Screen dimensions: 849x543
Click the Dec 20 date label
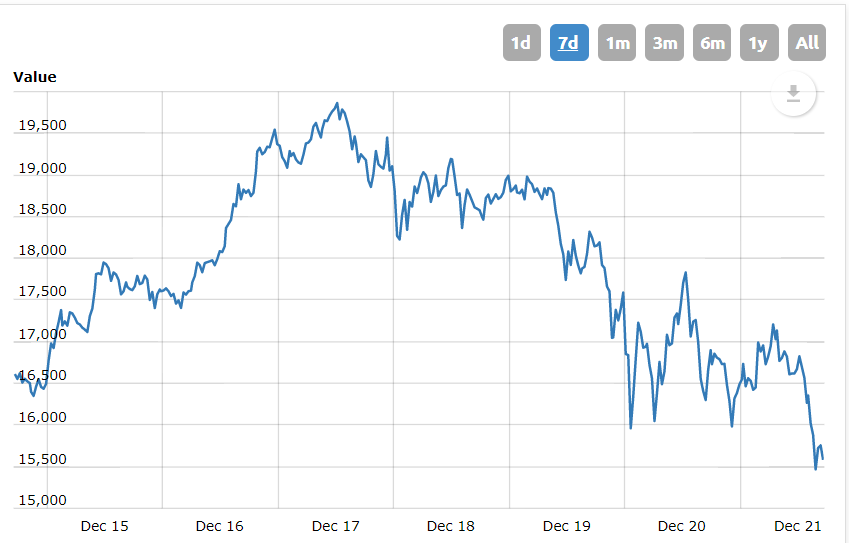click(682, 526)
